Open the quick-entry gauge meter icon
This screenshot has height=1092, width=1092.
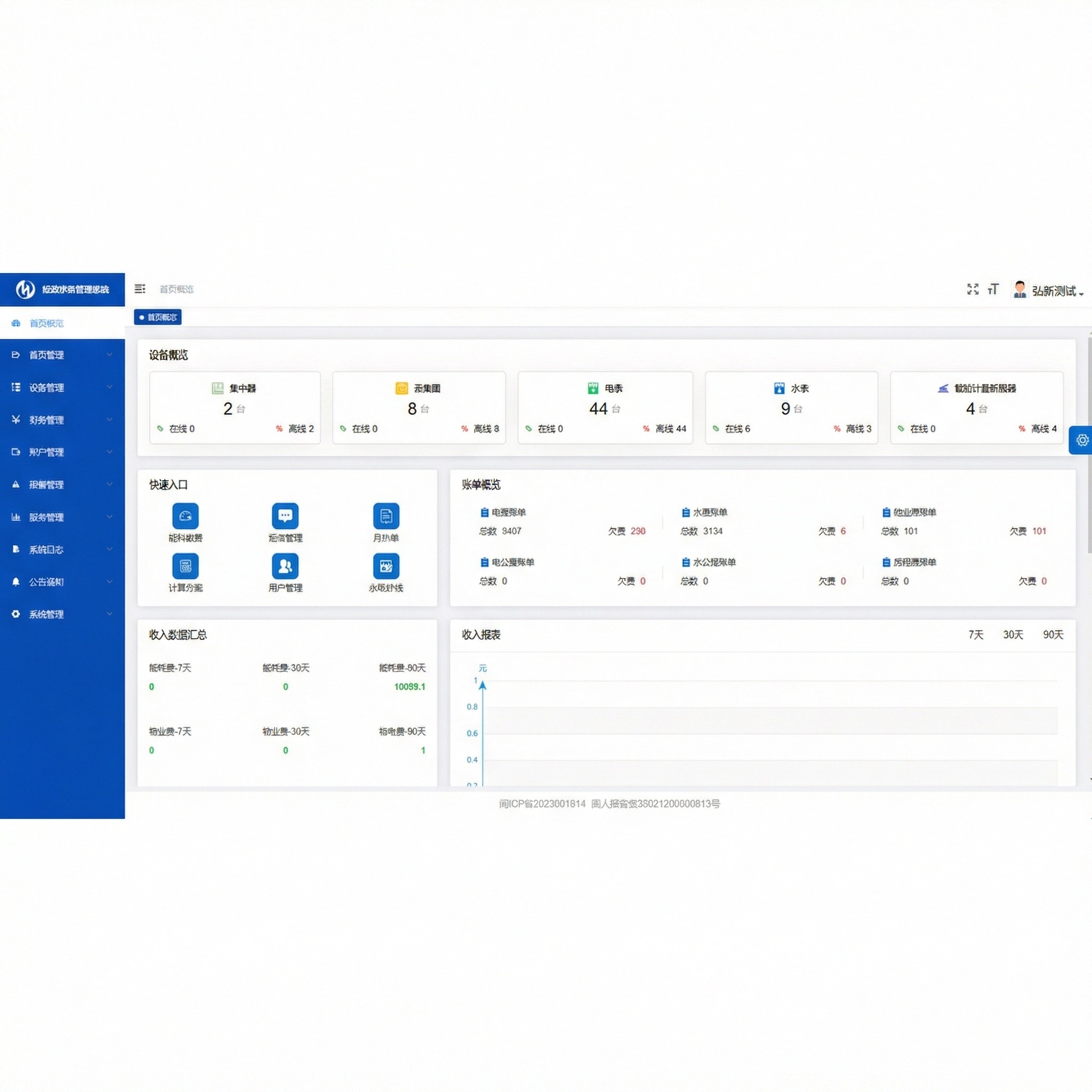point(186,516)
